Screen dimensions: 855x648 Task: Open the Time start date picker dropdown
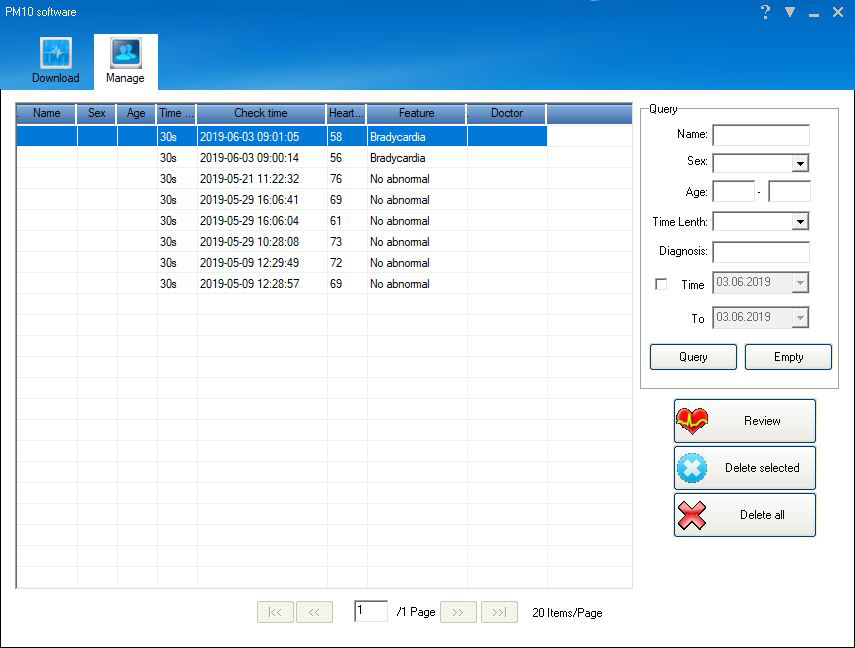(x=800, y=284)
